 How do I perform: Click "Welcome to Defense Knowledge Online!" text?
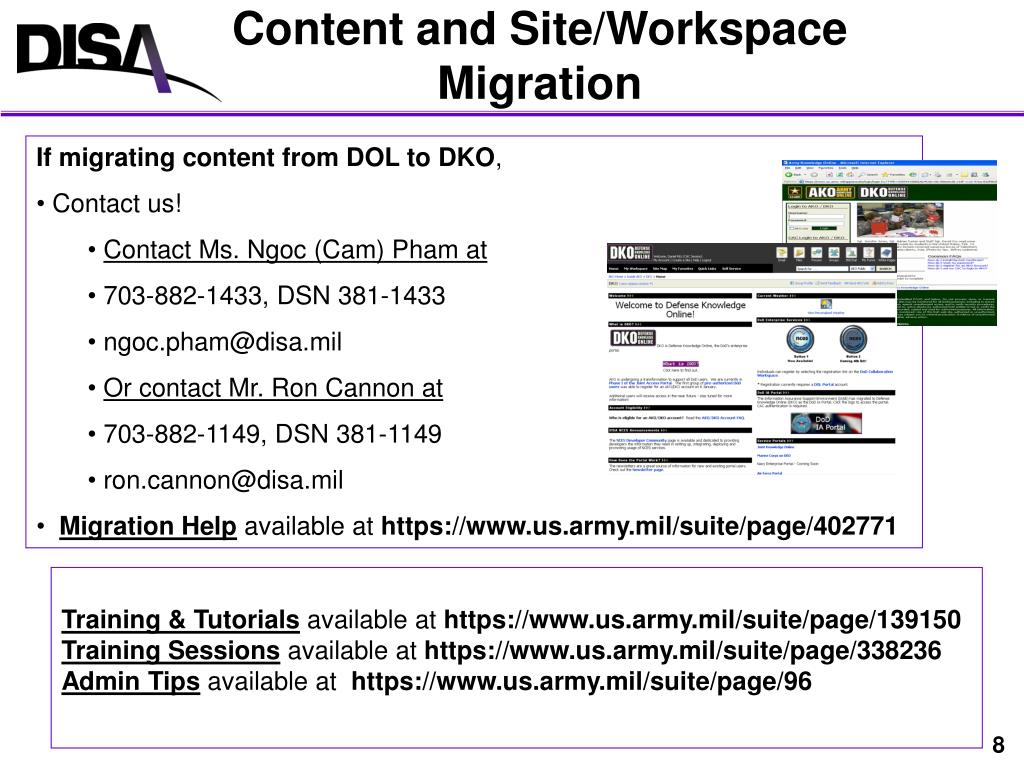click(x=680, y=310)
